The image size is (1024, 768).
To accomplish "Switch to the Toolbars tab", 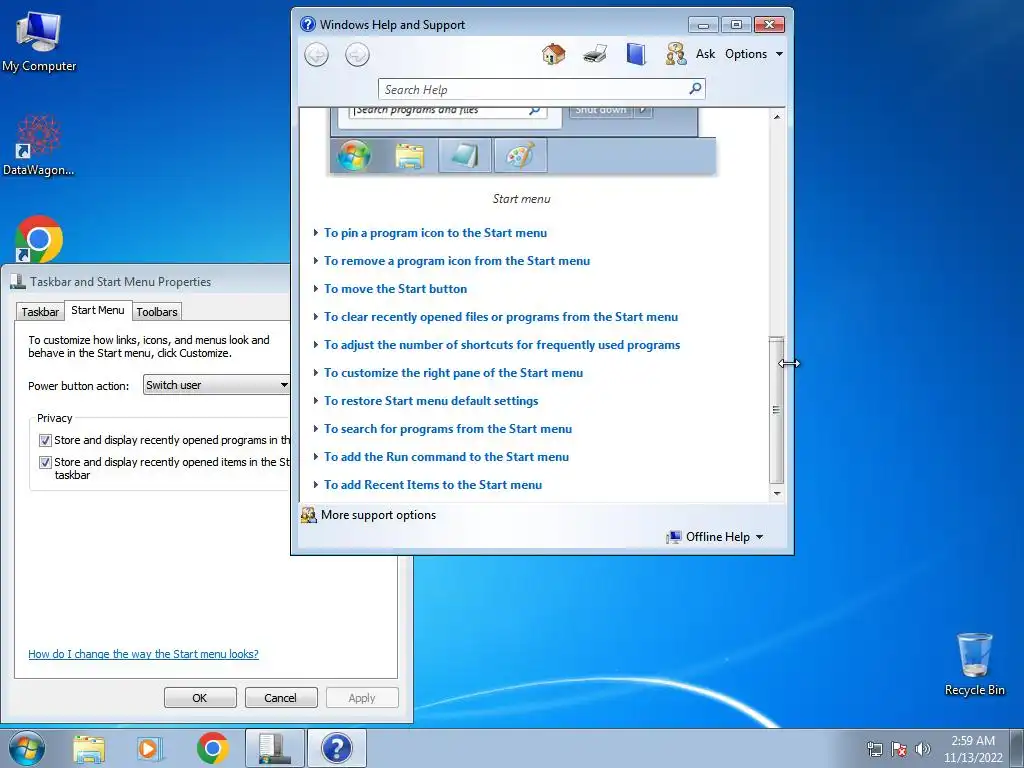I will (x=157, y=312).
